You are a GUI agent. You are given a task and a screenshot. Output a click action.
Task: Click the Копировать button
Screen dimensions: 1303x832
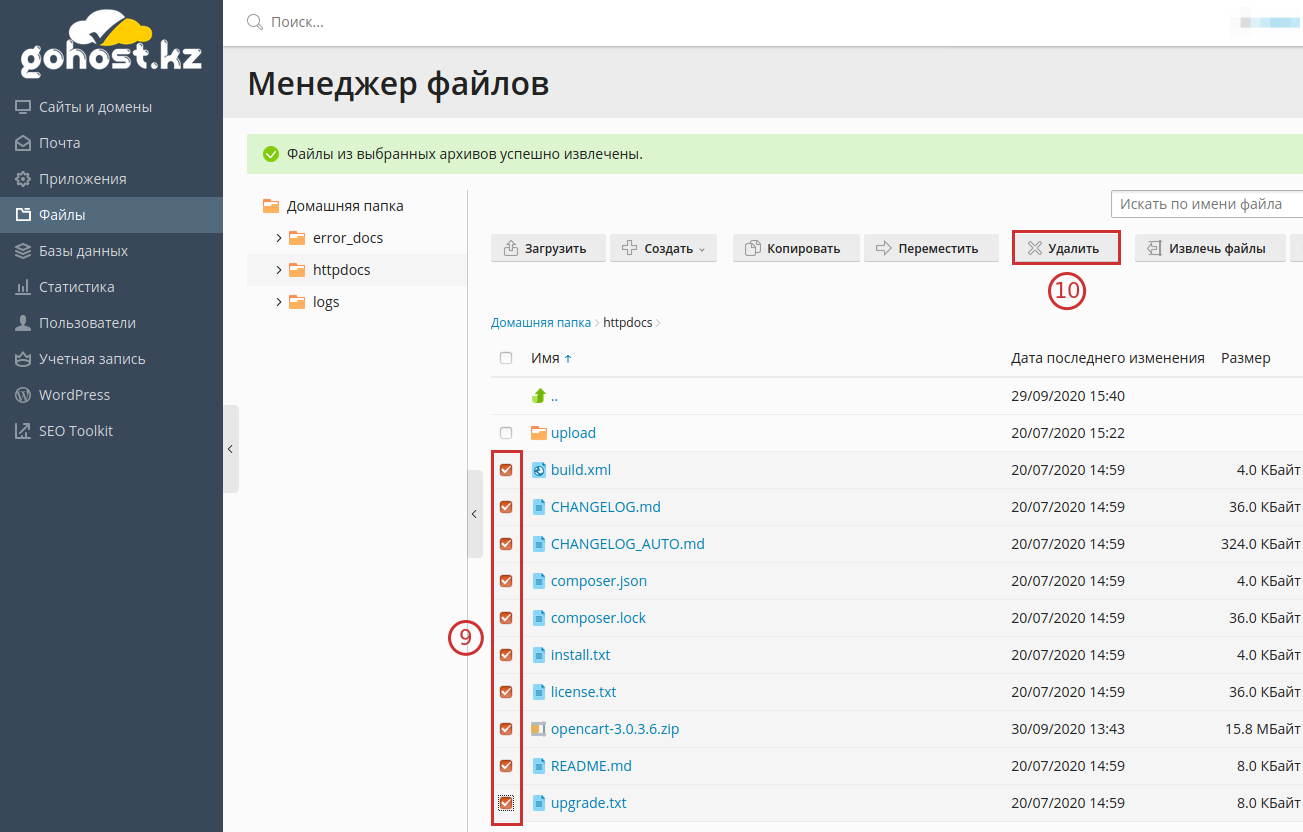pos(797,248)
